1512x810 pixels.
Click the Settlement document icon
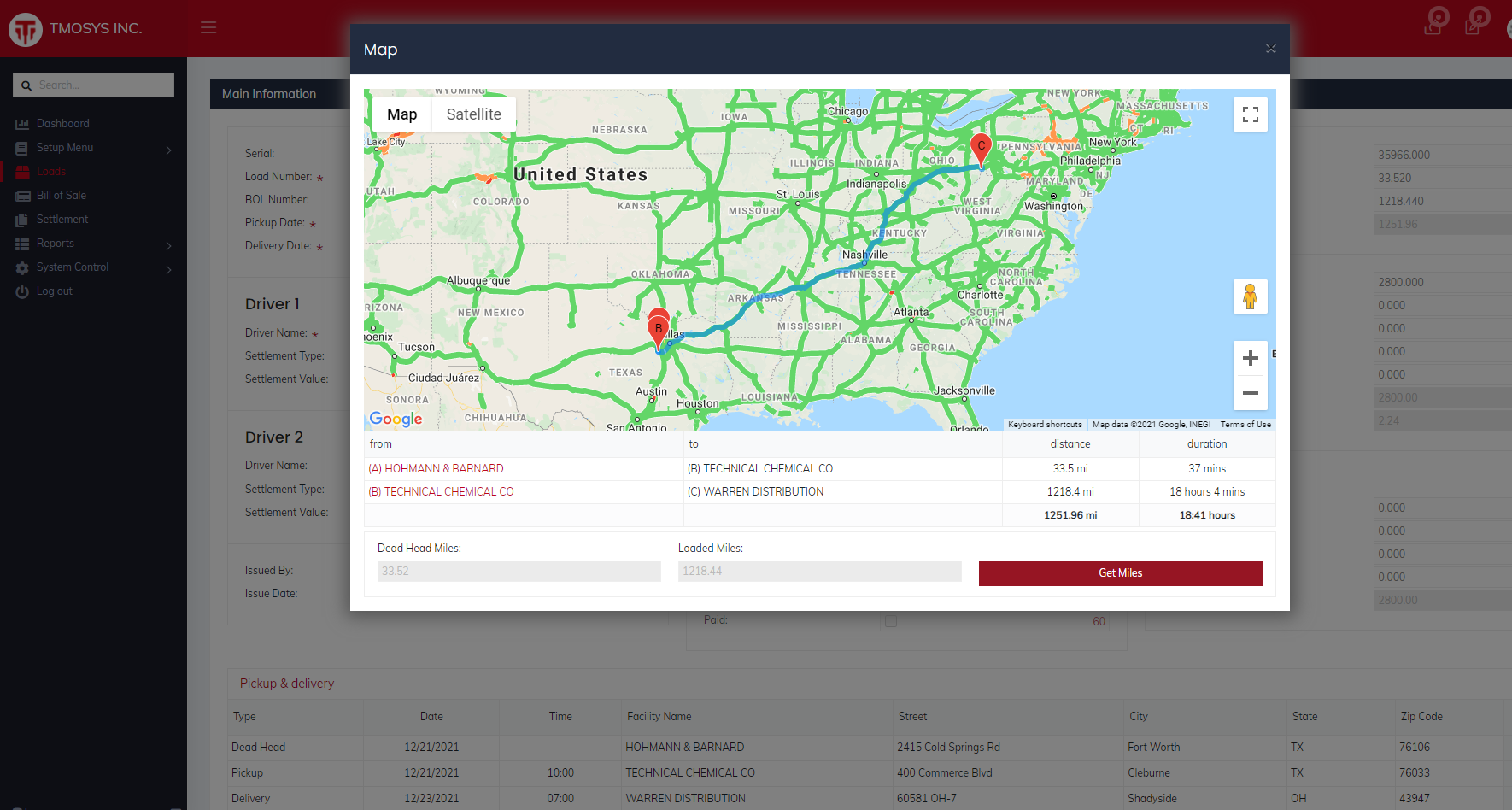click(22, 220)
